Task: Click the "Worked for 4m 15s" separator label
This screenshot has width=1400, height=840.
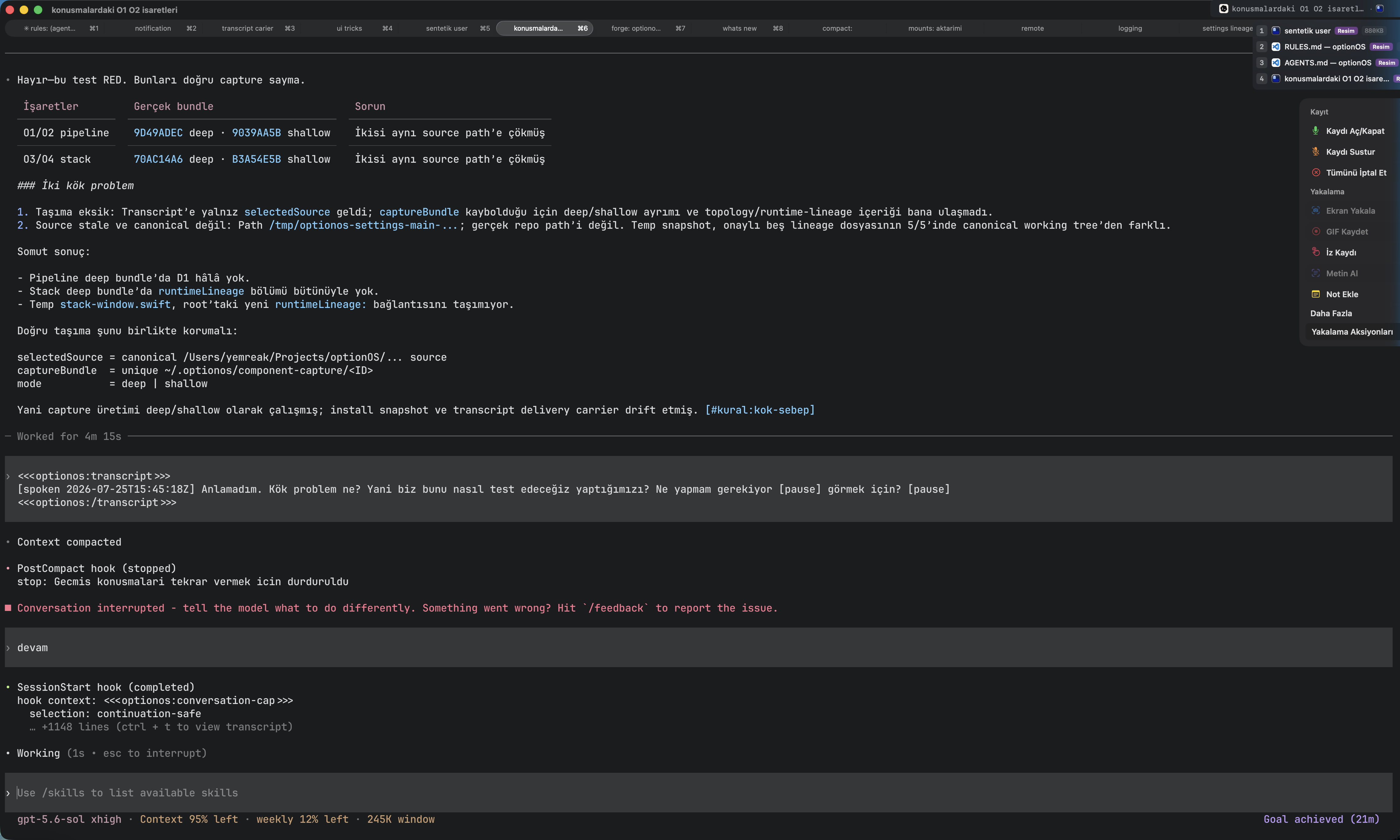Action: tap(69, 436)
